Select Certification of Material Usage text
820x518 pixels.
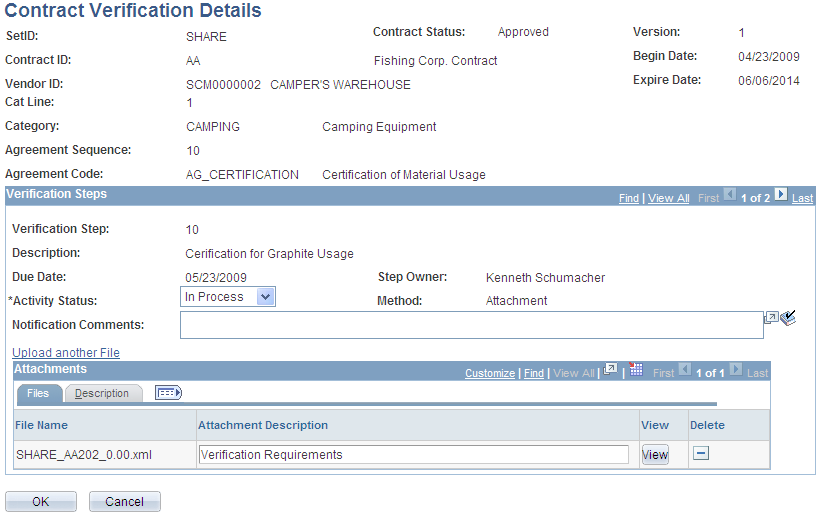point(404,175)
